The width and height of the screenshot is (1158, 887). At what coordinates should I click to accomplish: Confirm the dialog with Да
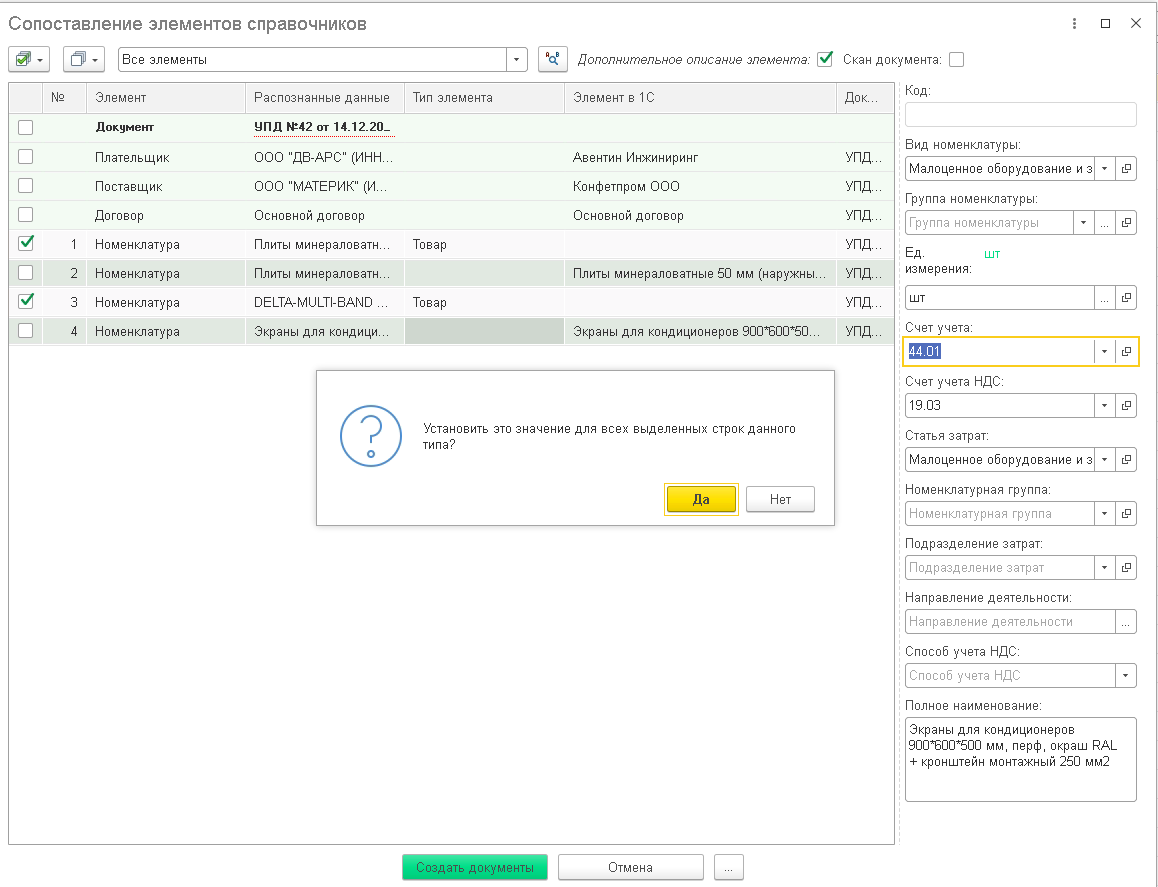701,499
